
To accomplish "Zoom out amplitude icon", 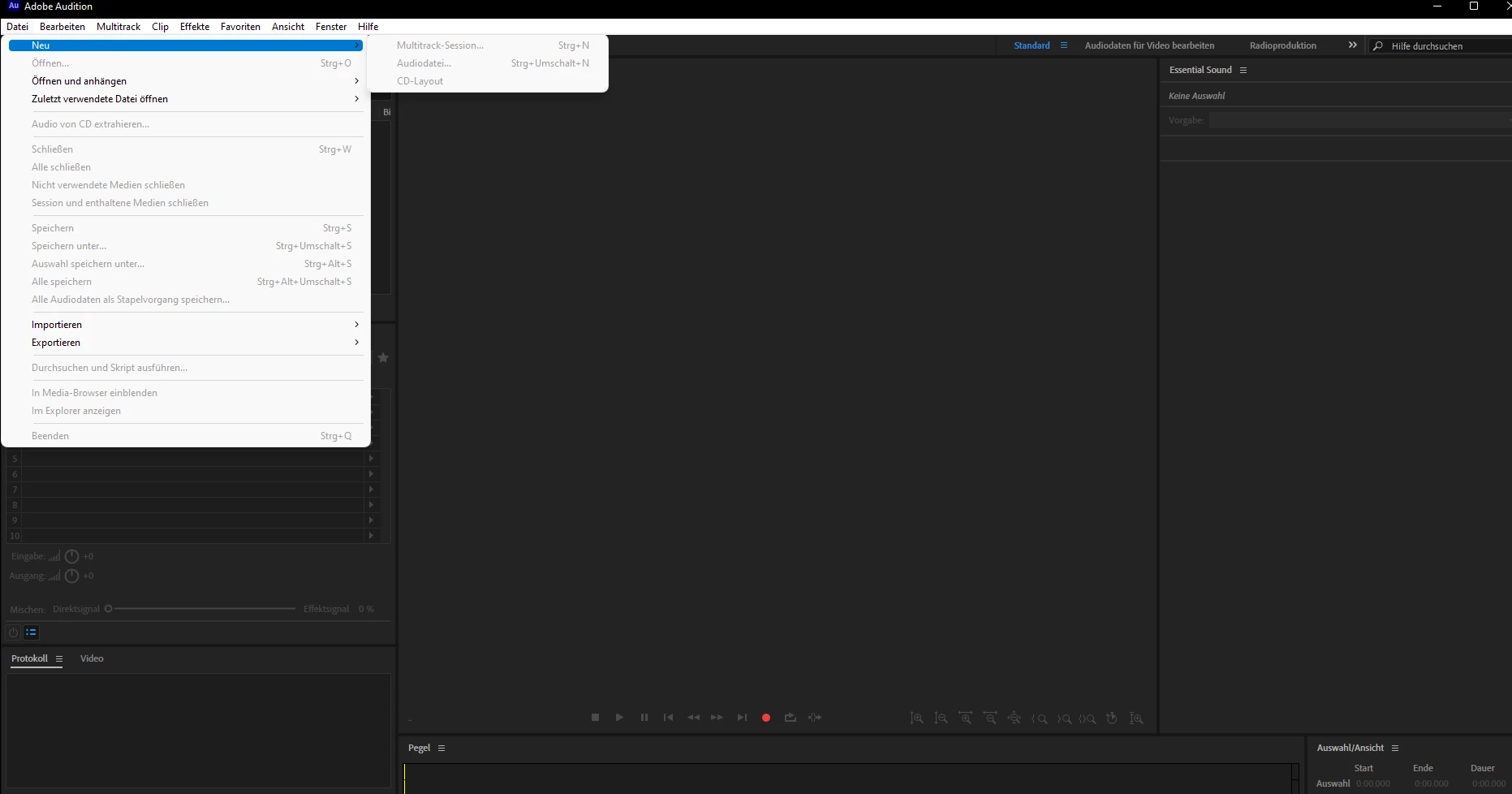I will click(x=941, y=718).
